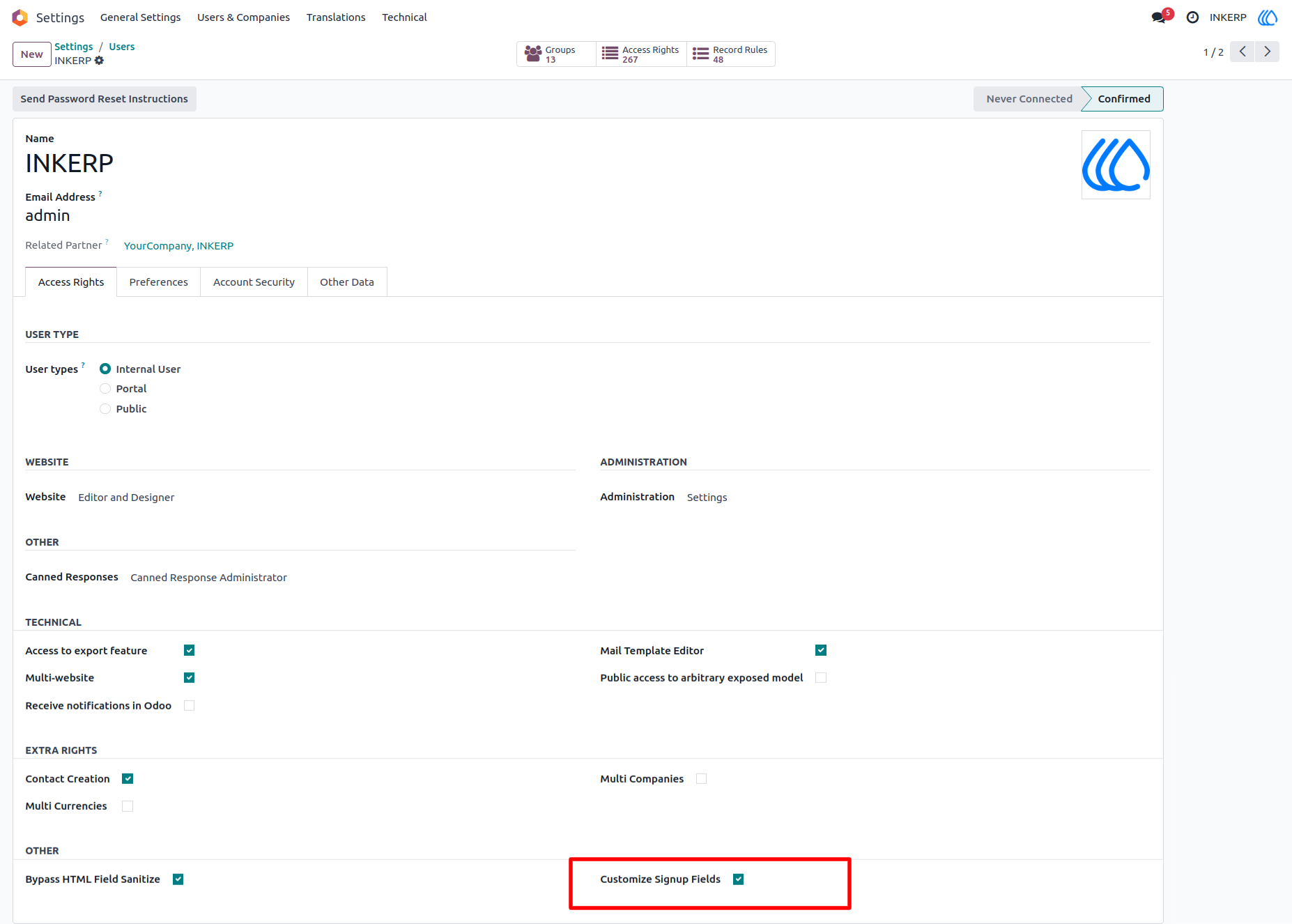Click the New button
The image size is (1292, 924).
pyautogui.click(x=32, y=54)
